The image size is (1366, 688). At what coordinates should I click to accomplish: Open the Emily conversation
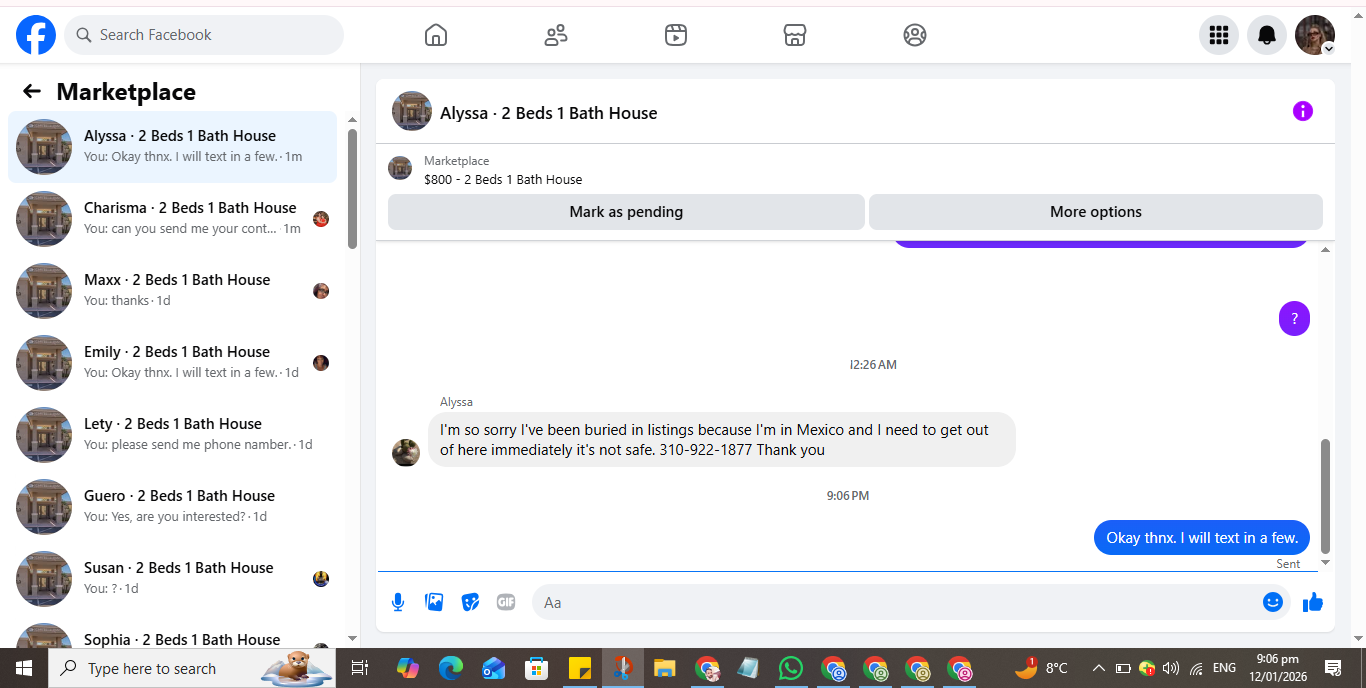[172, 363]
